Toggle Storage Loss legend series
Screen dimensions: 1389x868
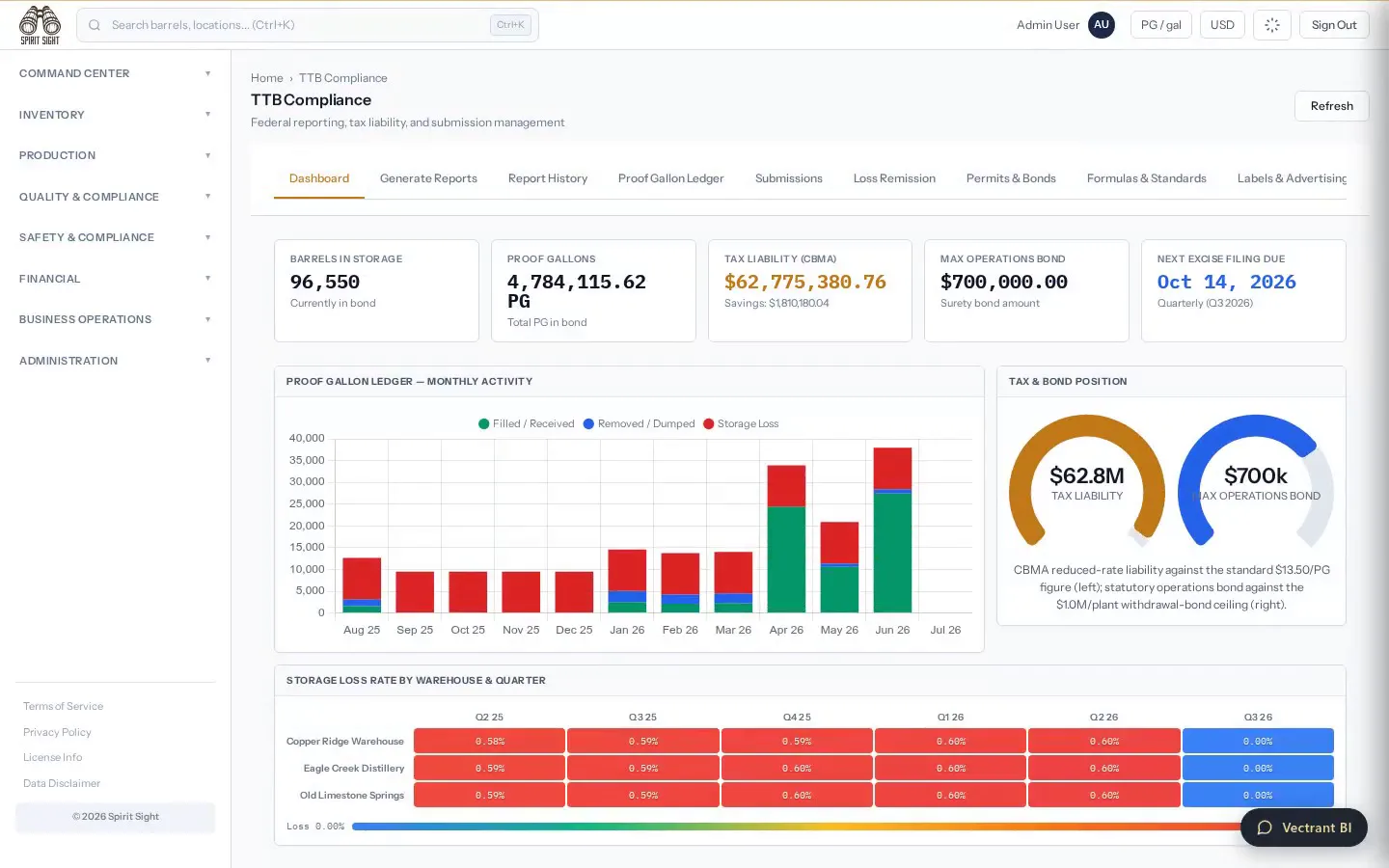741,423
